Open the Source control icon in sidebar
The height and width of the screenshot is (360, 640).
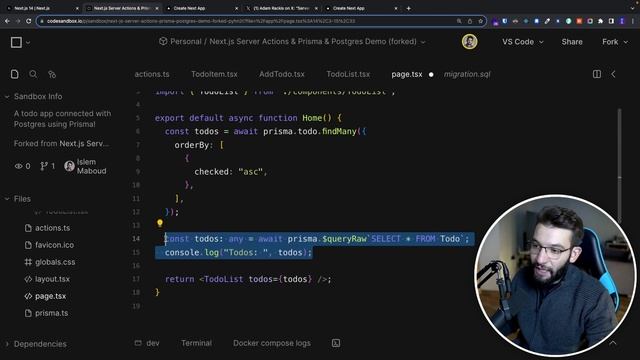click(52, 74)
